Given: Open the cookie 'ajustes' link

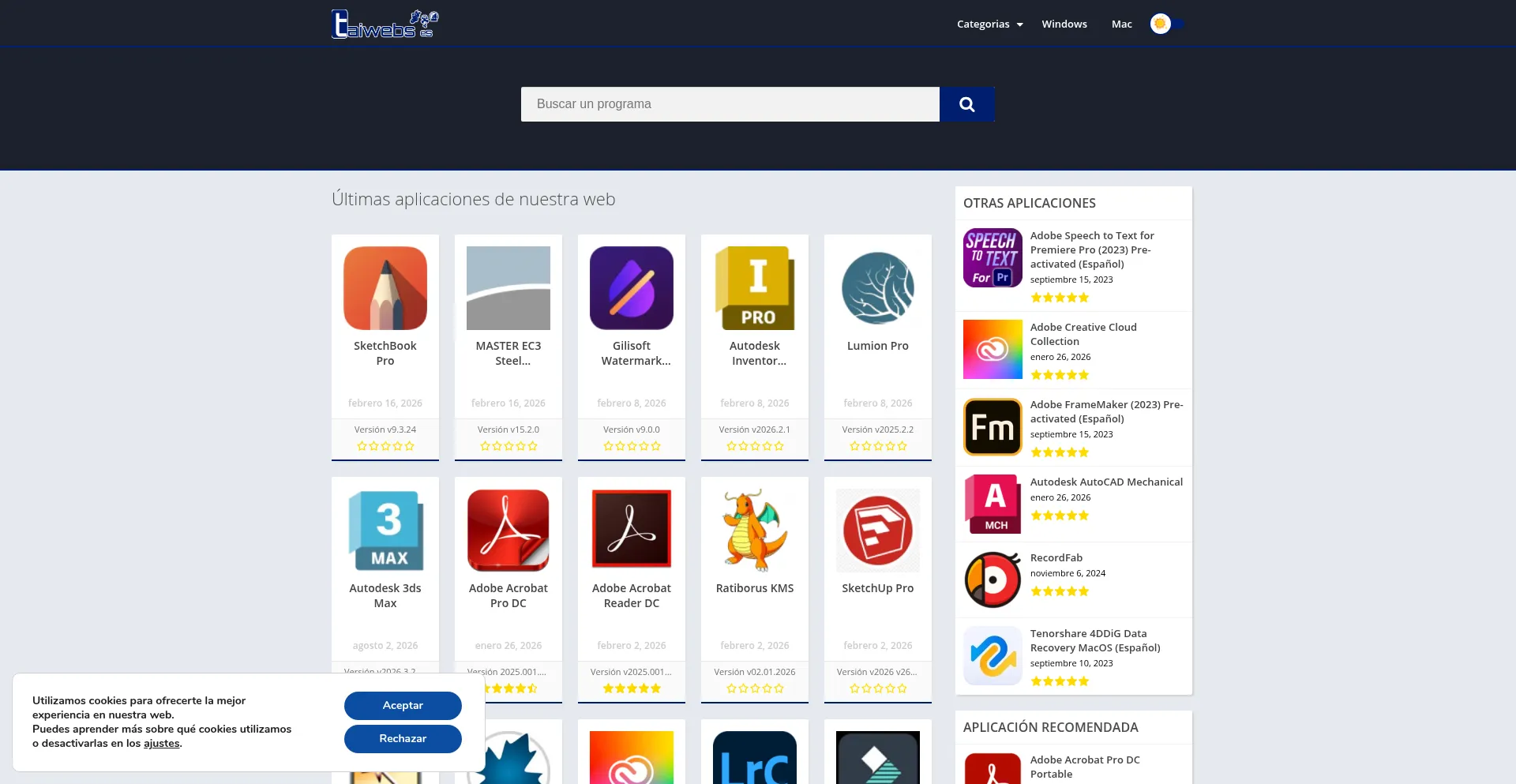Looking at the screenshot, I should pyautogui.click(x=162, y=744).
